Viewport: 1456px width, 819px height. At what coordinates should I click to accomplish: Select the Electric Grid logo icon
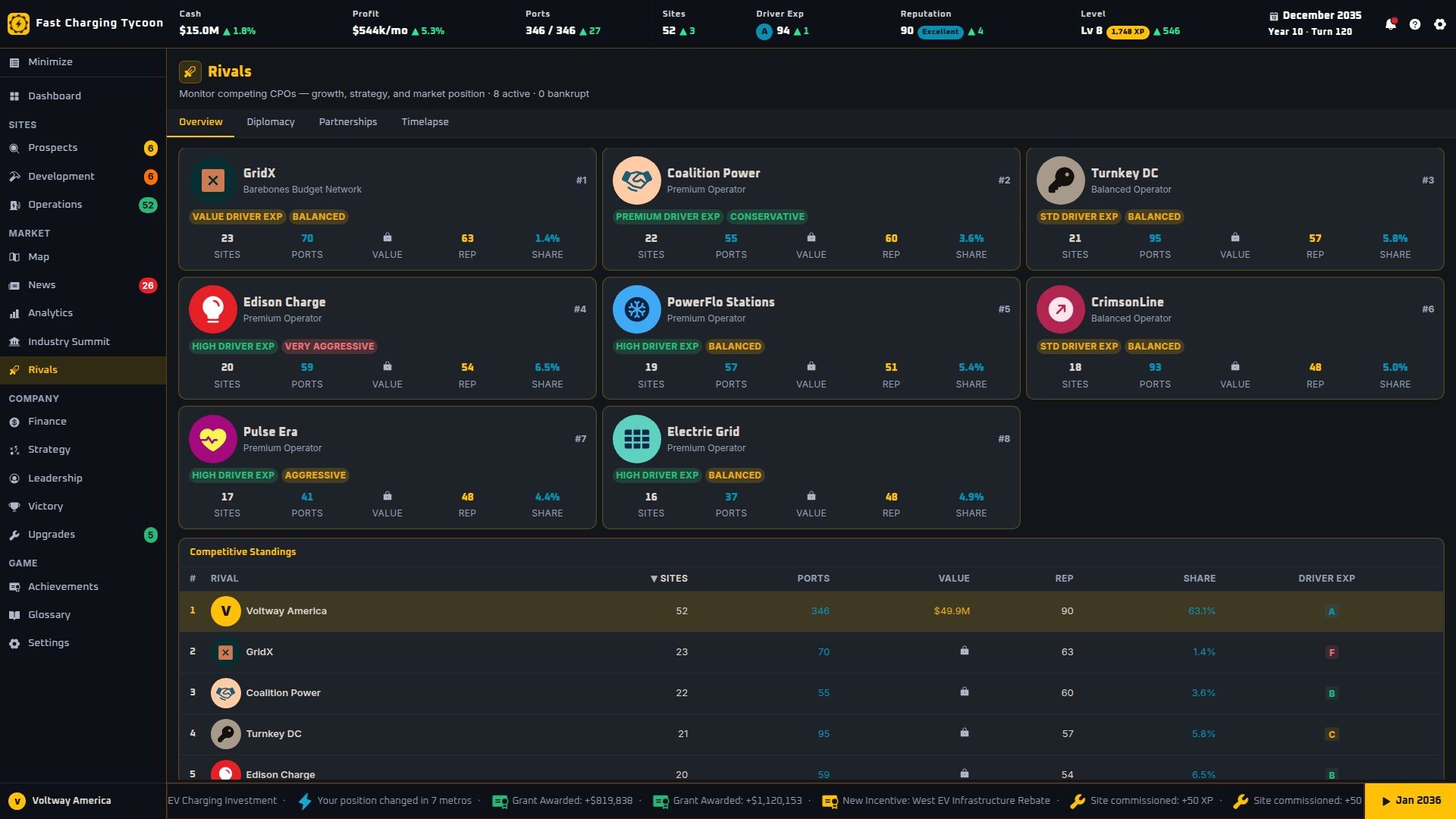[637, 439]
